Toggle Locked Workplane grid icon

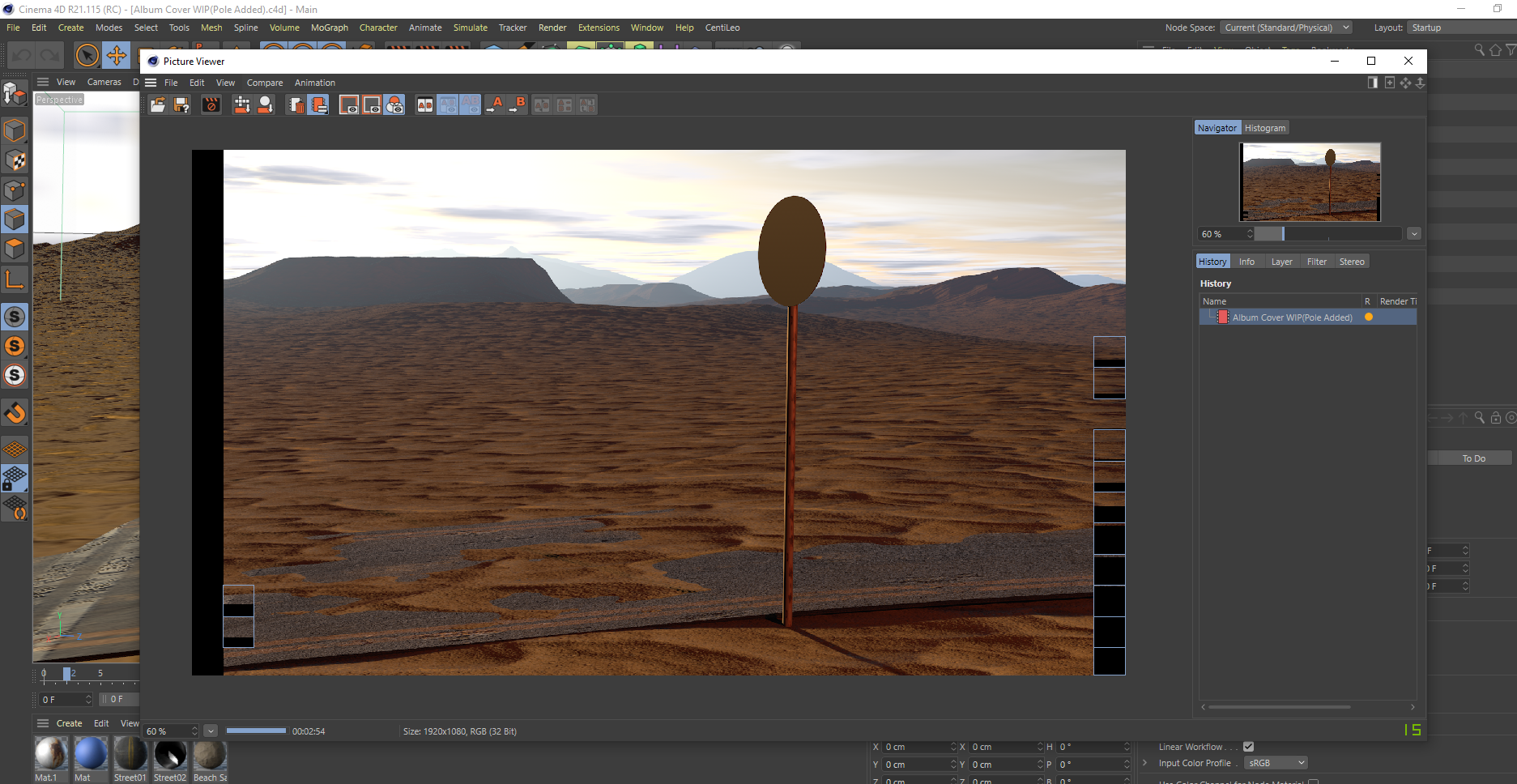click(15, 478)
